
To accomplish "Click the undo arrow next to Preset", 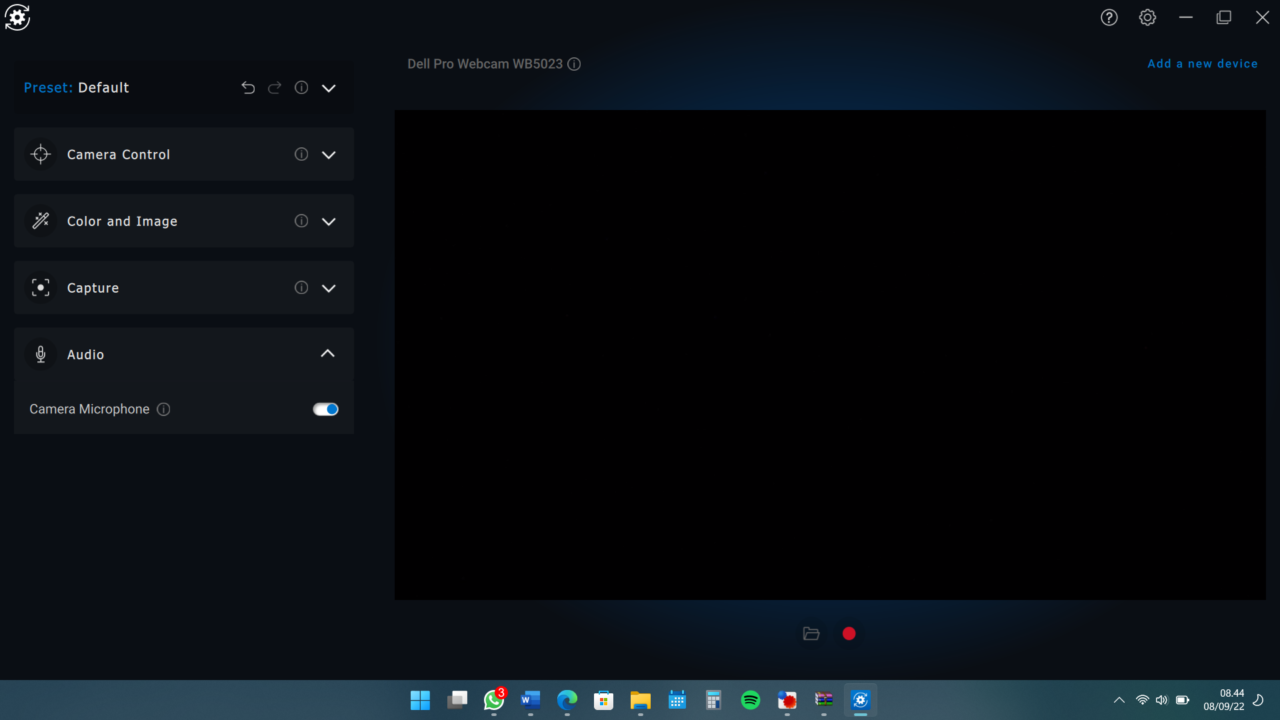I will coord(248,88).
